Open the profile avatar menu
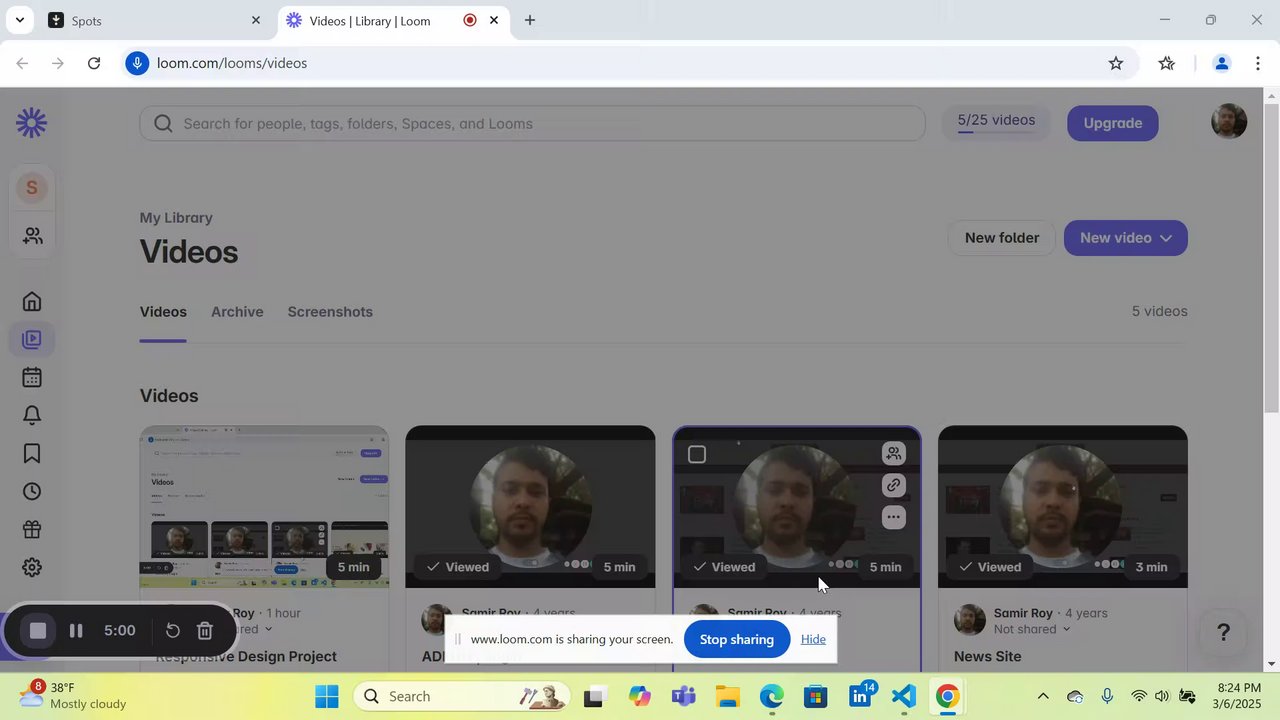Screen dimensions: 1280x720 [1229, 121]
